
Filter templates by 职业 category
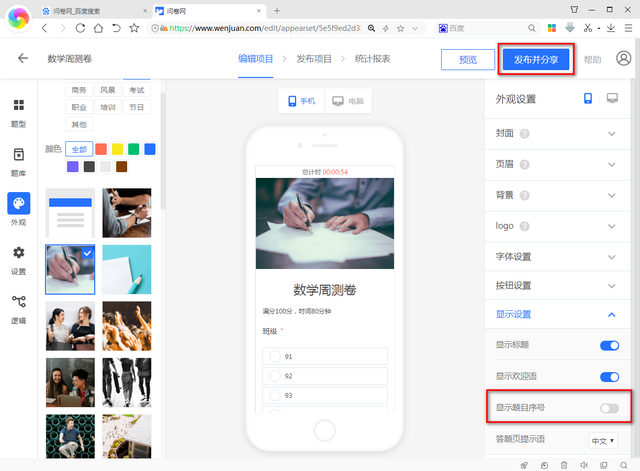tap(79, 107)
